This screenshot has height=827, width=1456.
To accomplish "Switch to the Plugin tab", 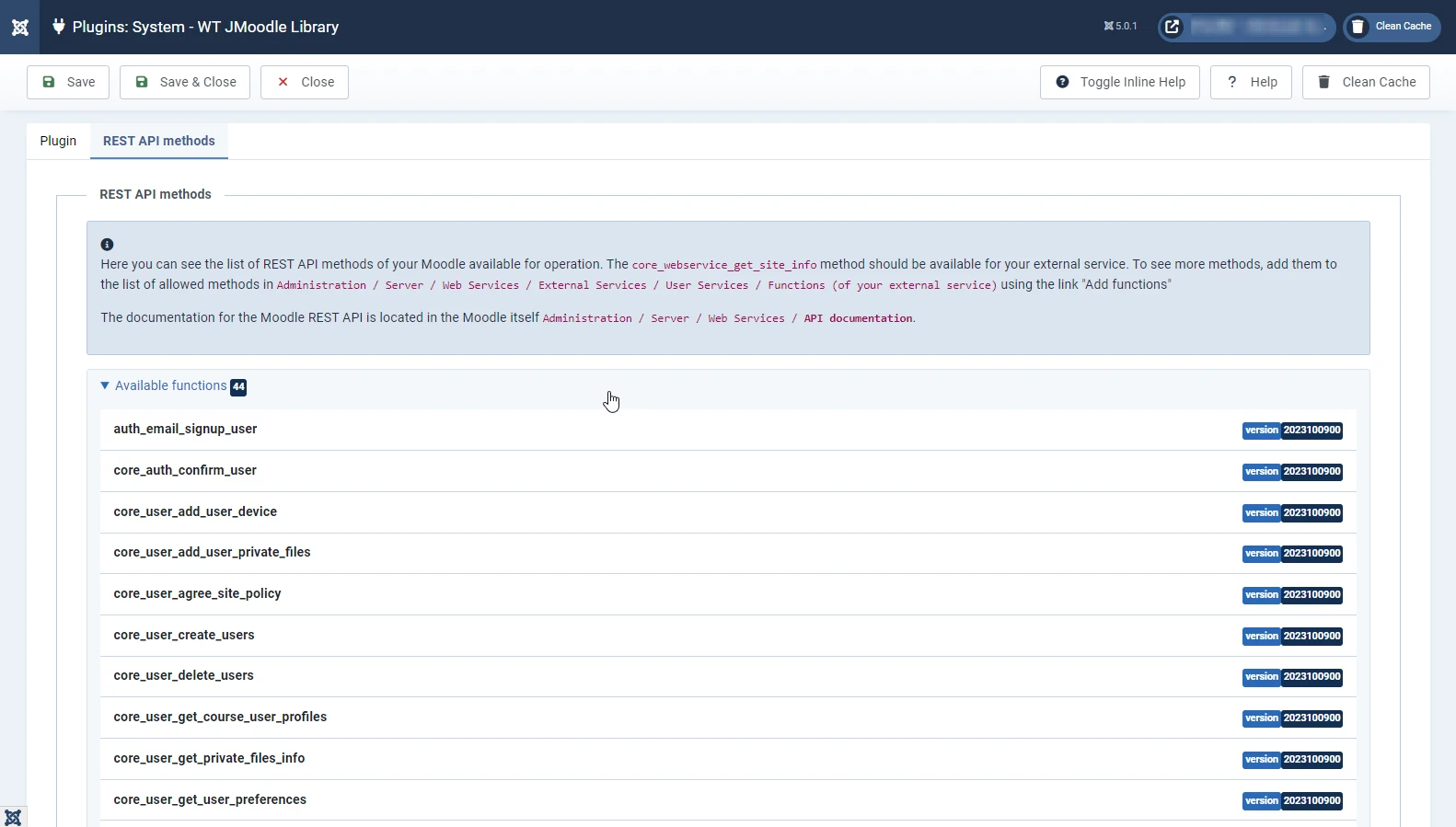I will click(x=58, y=141).
